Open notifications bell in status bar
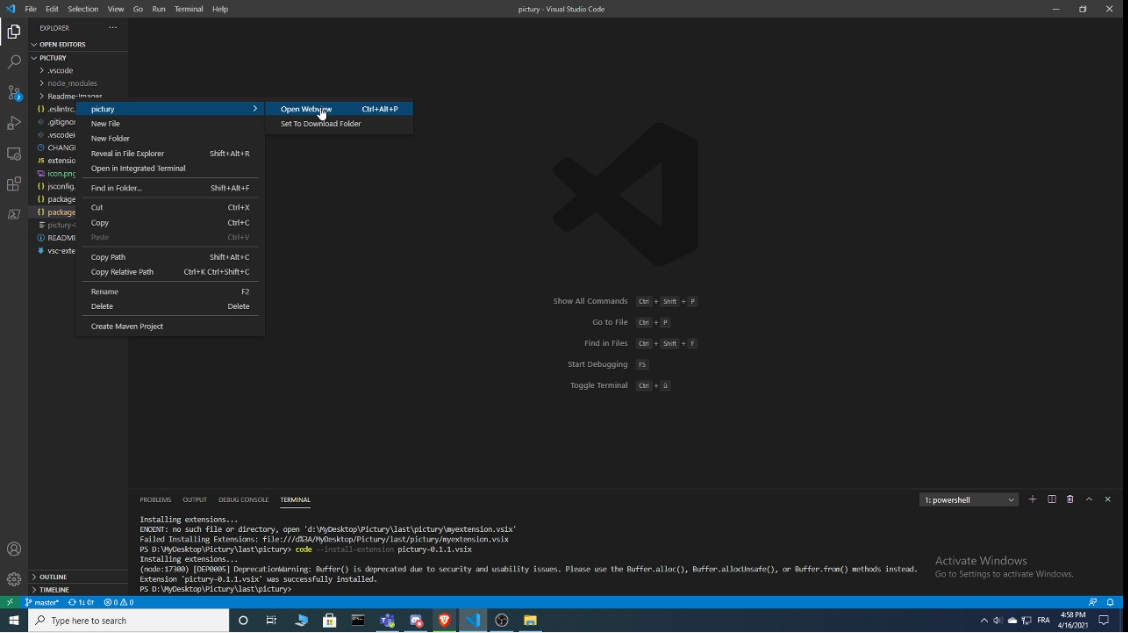This screenshot has height=633, width=1128. (x=1110, y=602)
